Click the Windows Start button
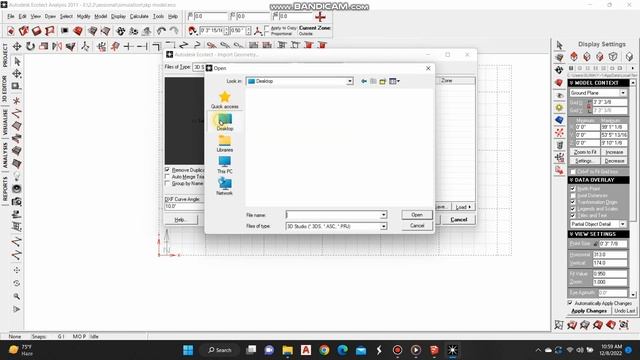The image size is (640, 360). [188, 350]
